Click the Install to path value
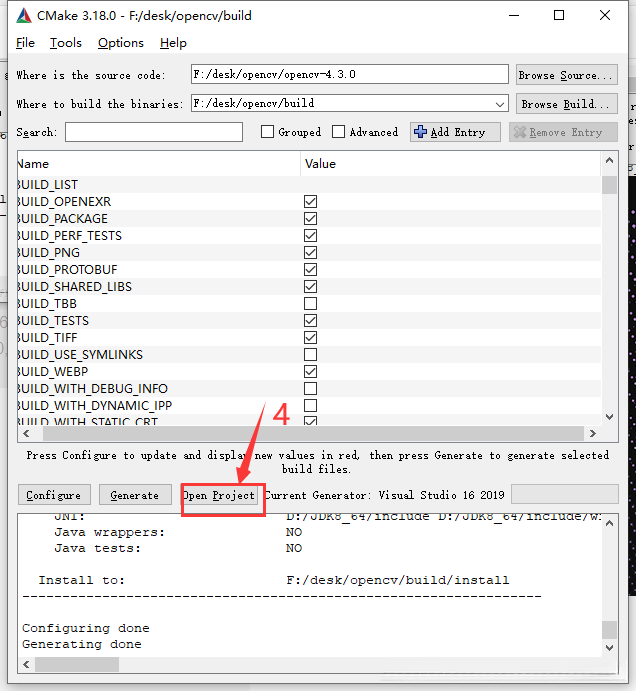 [398, 580]
